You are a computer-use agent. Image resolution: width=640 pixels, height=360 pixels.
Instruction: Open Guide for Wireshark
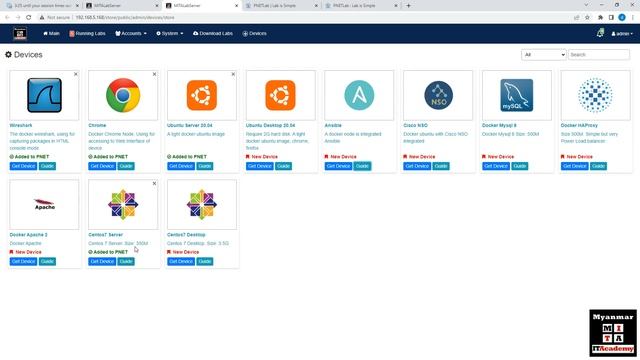pyautogui.click(x=47, y=166)
